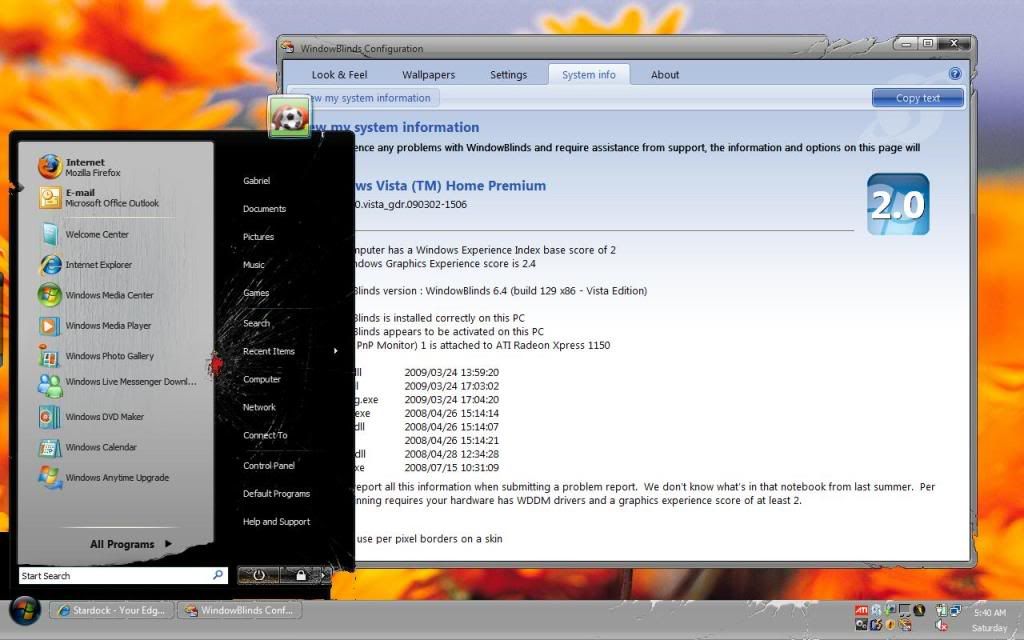Launch the Internet Explorer icon in Start menu

tap(50, 264)
